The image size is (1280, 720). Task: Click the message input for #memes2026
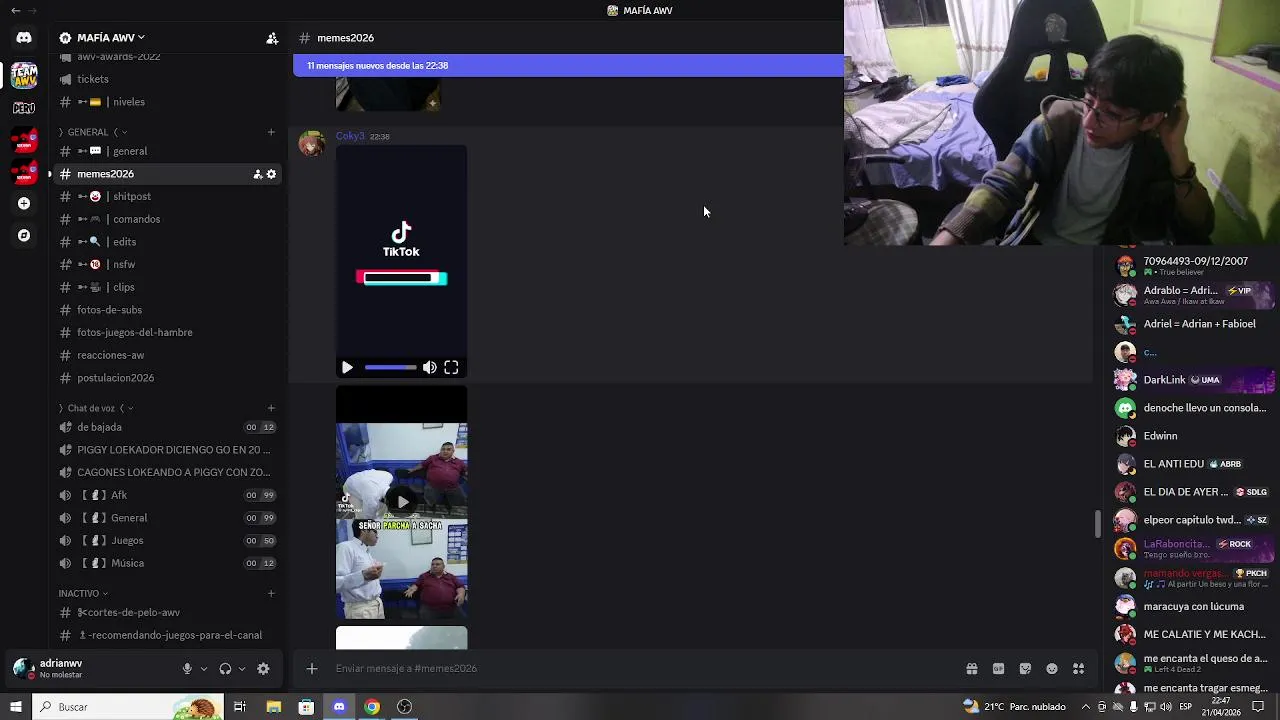[640, 668]
